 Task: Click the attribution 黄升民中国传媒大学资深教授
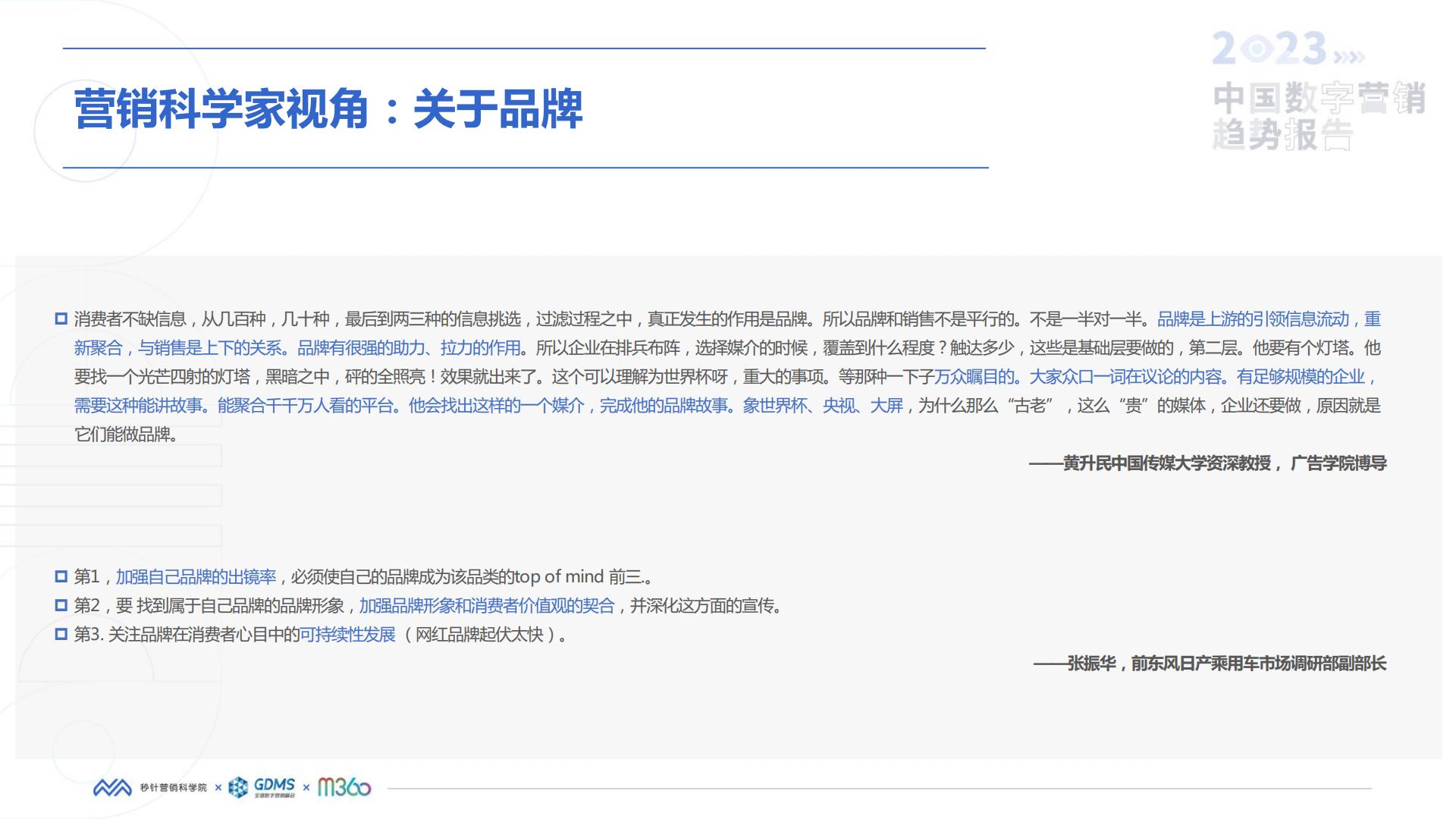1167,463
